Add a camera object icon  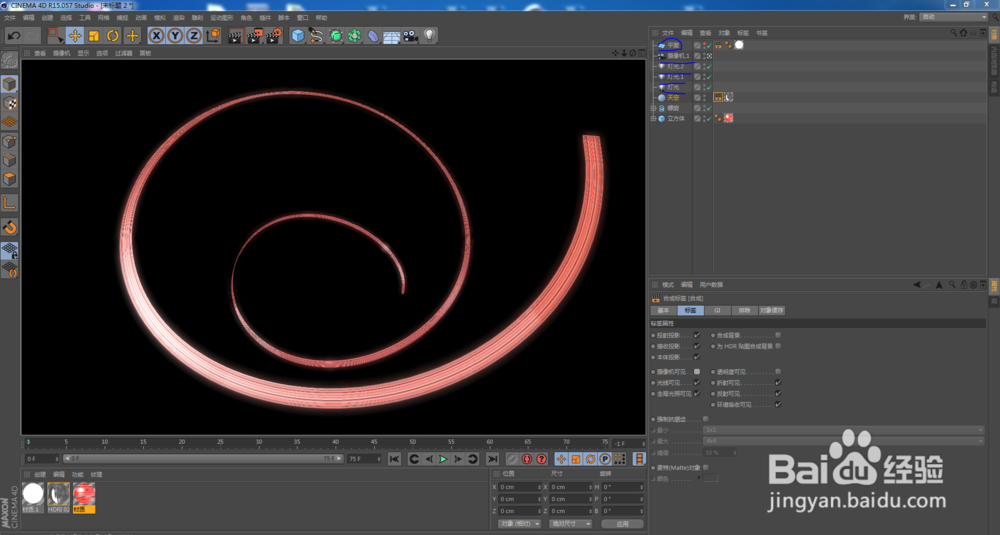pos(410,36)
